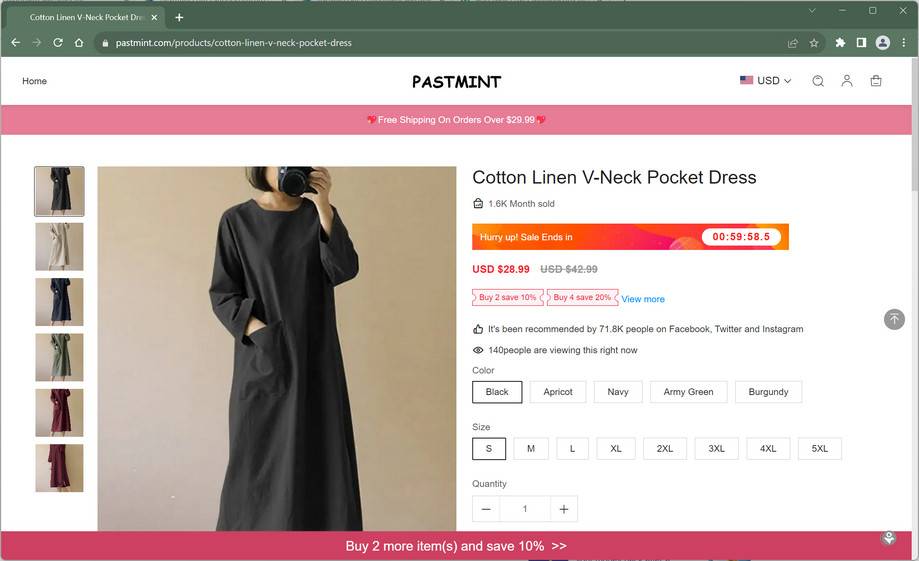Increase quantity with the plus button
This screenshot has height=561, width=919.
564,509
